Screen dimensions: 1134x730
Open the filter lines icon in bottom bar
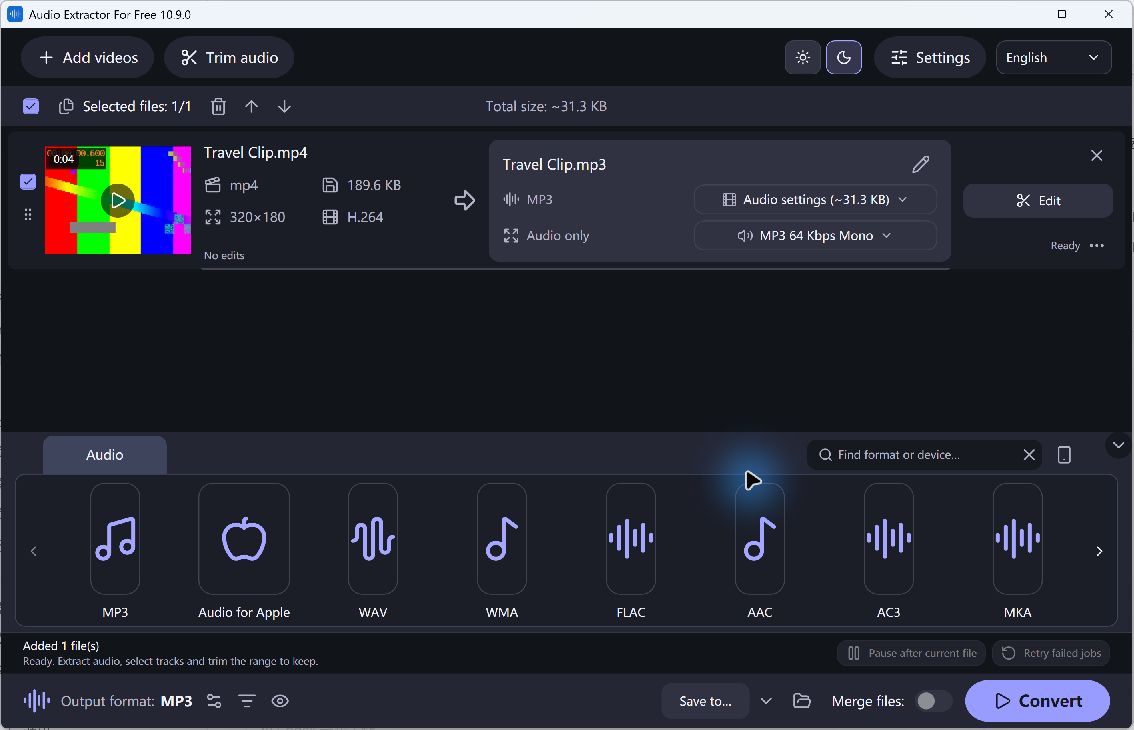point(247,701)
